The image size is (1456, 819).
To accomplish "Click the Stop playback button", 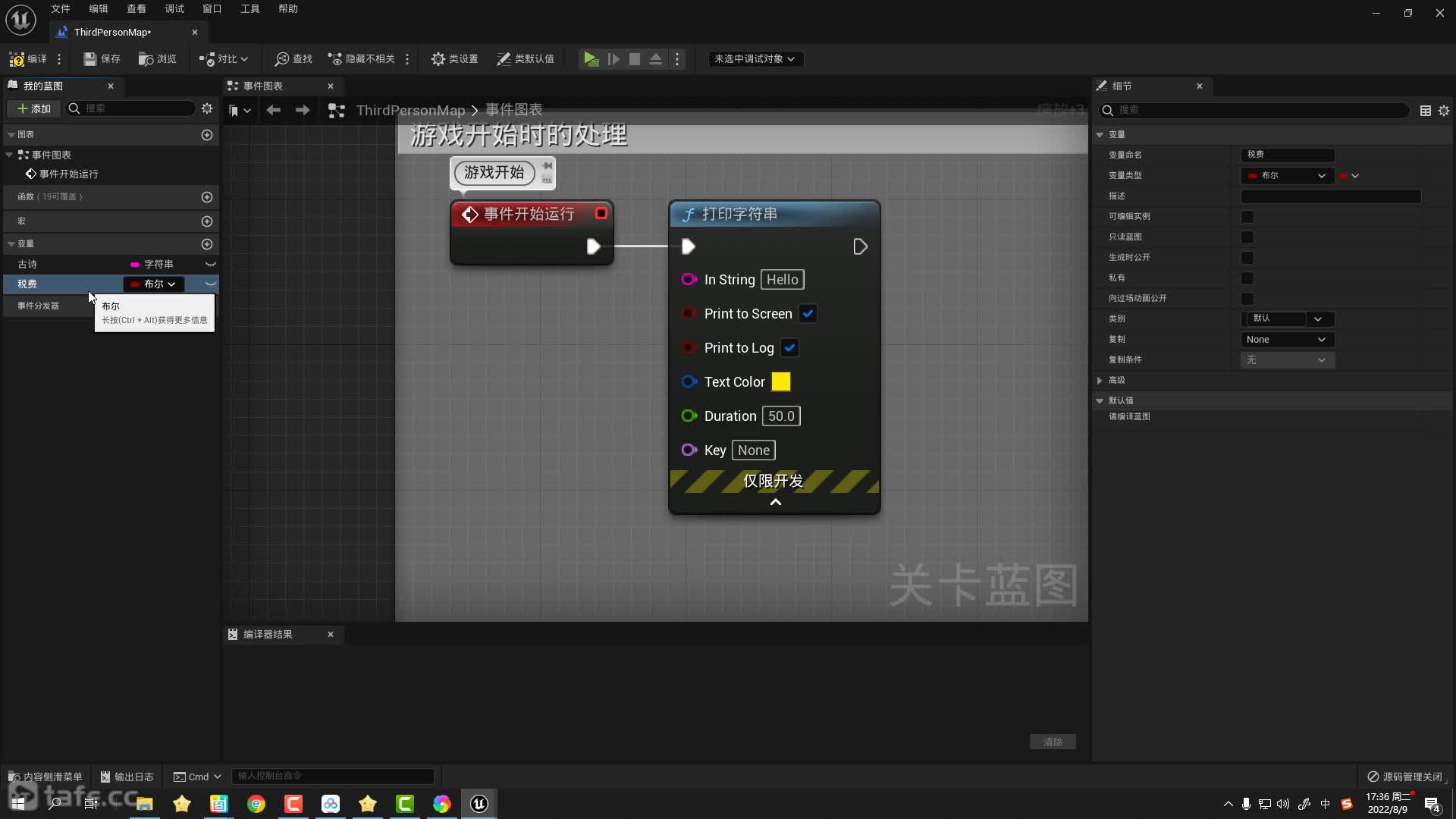I will [635, 59].
